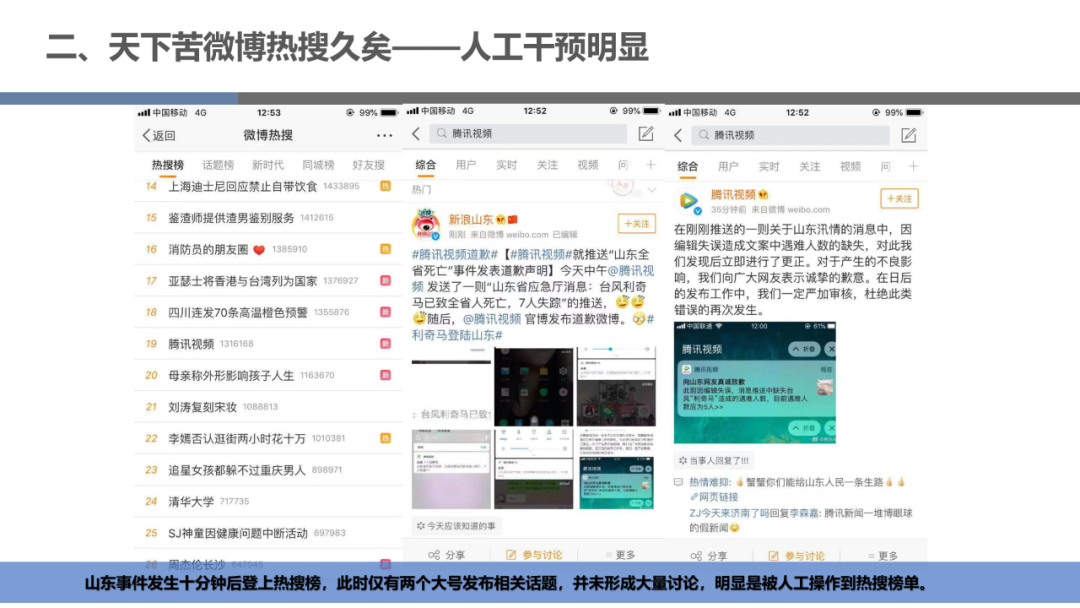Tap 分享 under the 新浪山东 post
The width and height of the screenshot is (1080, 608).
pos(446,555)
